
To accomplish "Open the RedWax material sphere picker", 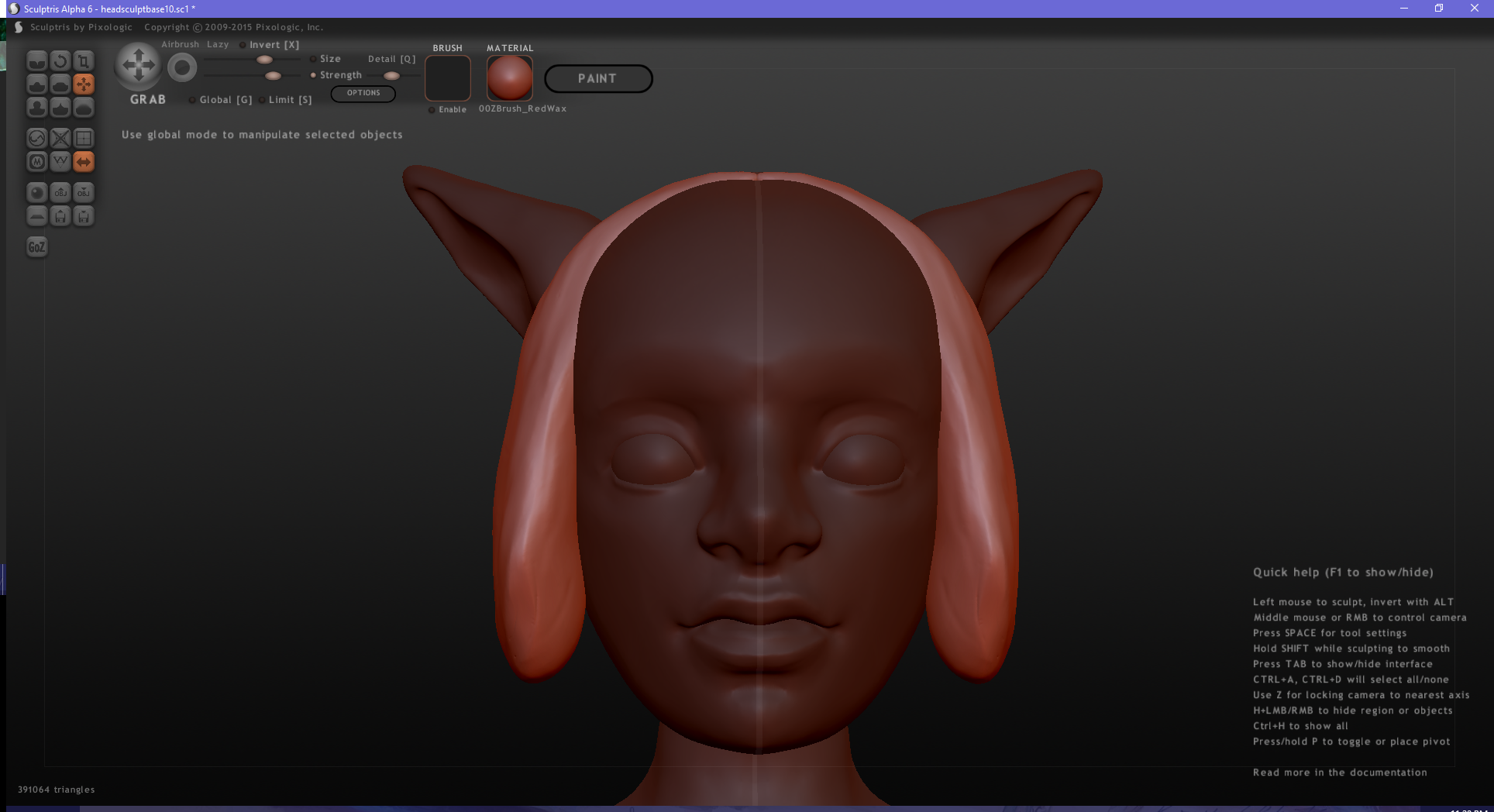I will coord(509,78).
